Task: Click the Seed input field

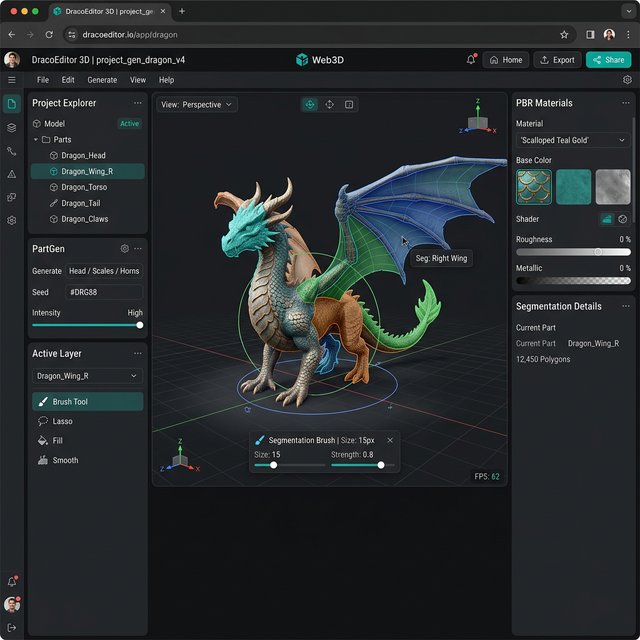Action: [104, 292]
